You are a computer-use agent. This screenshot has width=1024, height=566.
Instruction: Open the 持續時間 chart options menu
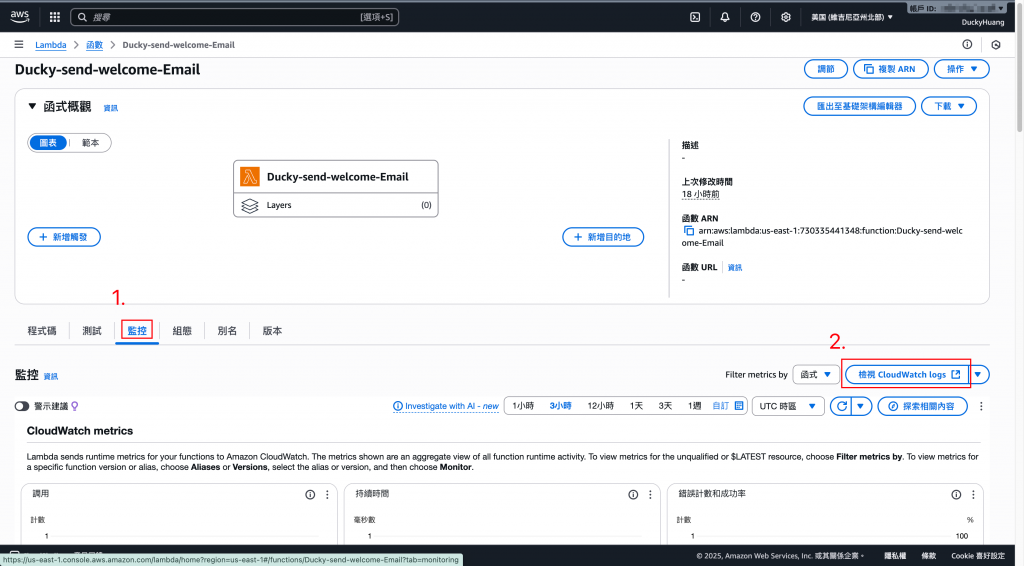pos(650,495)
